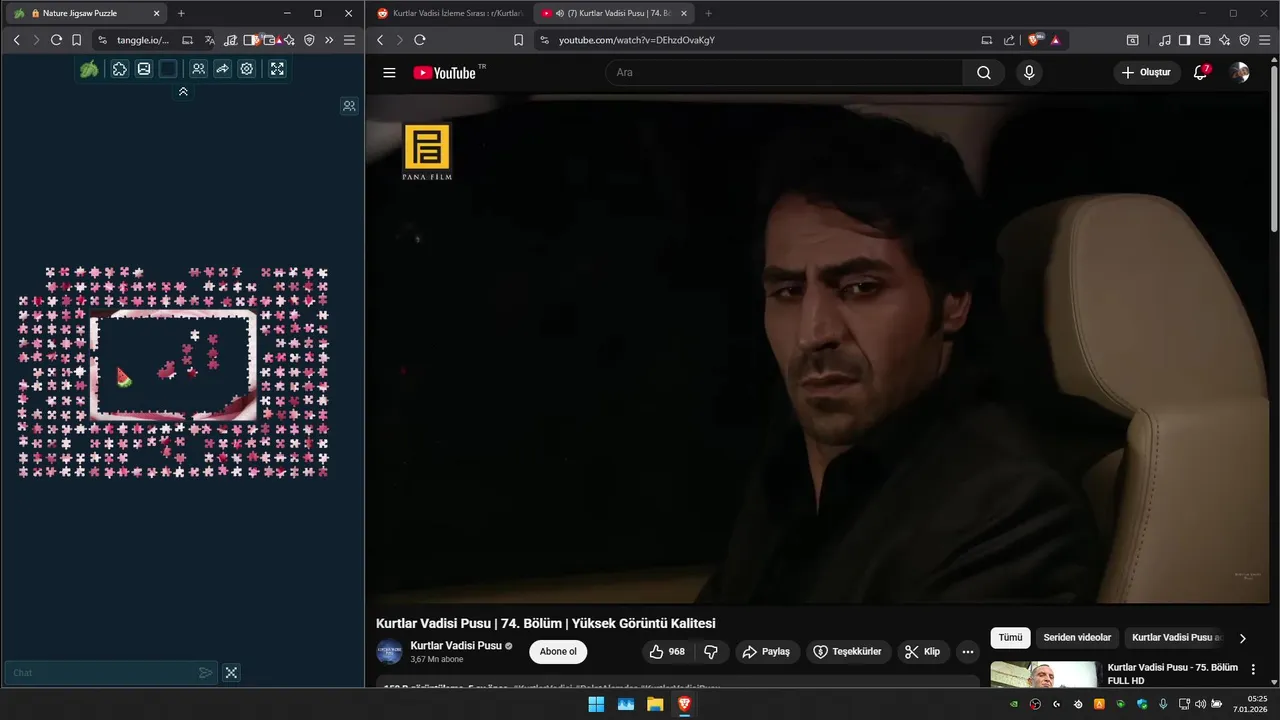Open the background color square in Tanggle toolbar
The image size is (1280, 720).
(168, 69)
